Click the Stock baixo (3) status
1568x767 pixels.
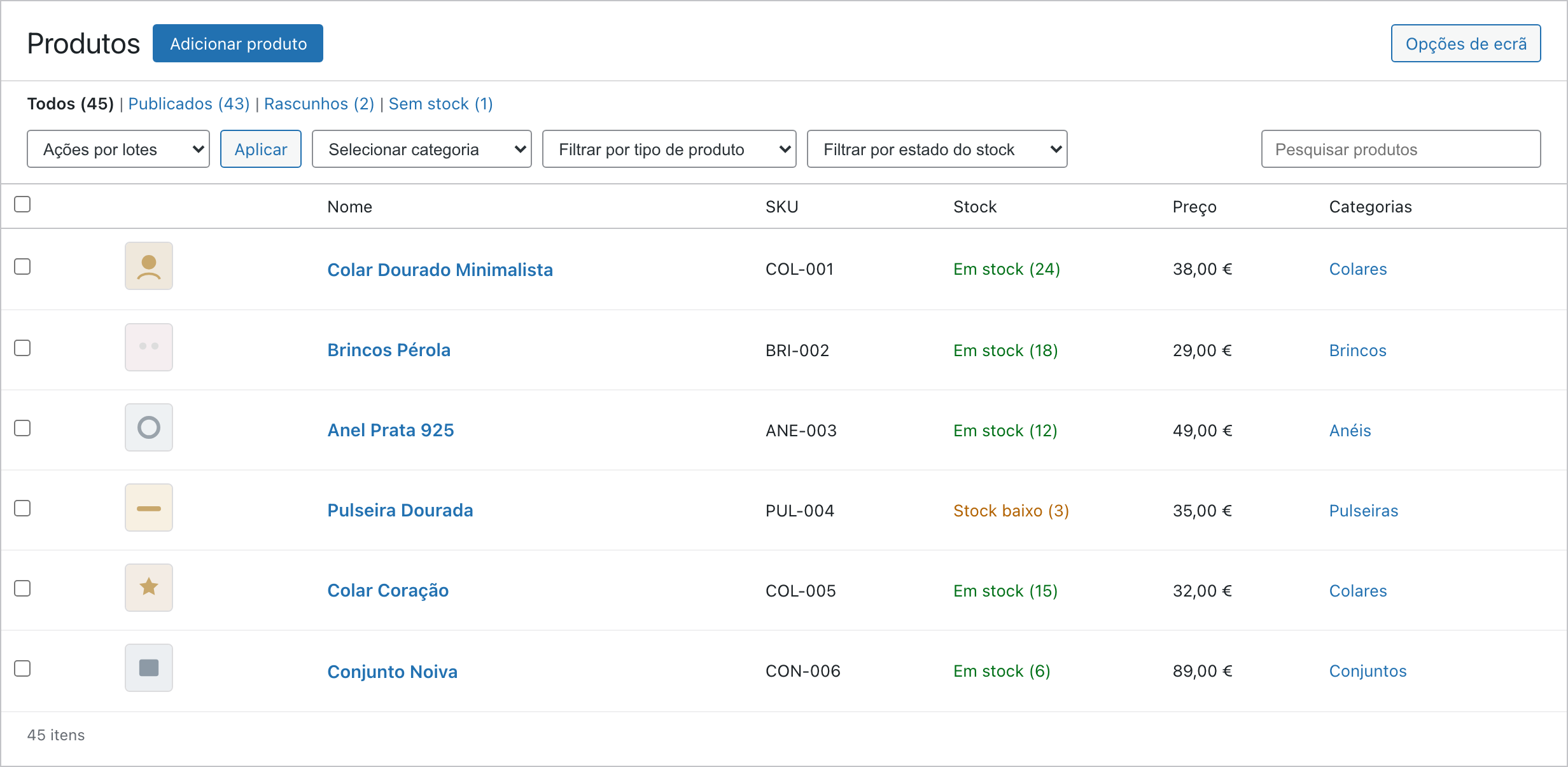[x=1011, y=511]
